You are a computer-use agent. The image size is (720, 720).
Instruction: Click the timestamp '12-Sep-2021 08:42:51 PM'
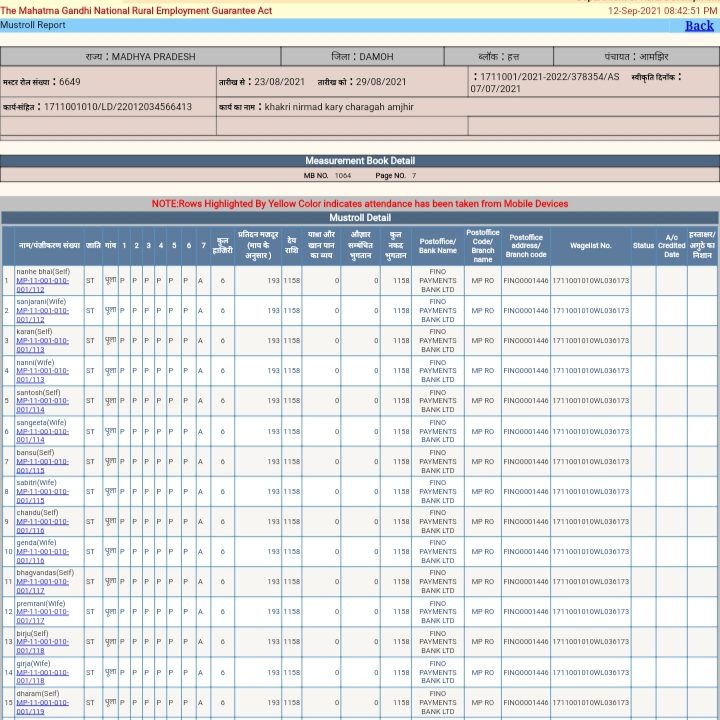click(x=663, y=11)
